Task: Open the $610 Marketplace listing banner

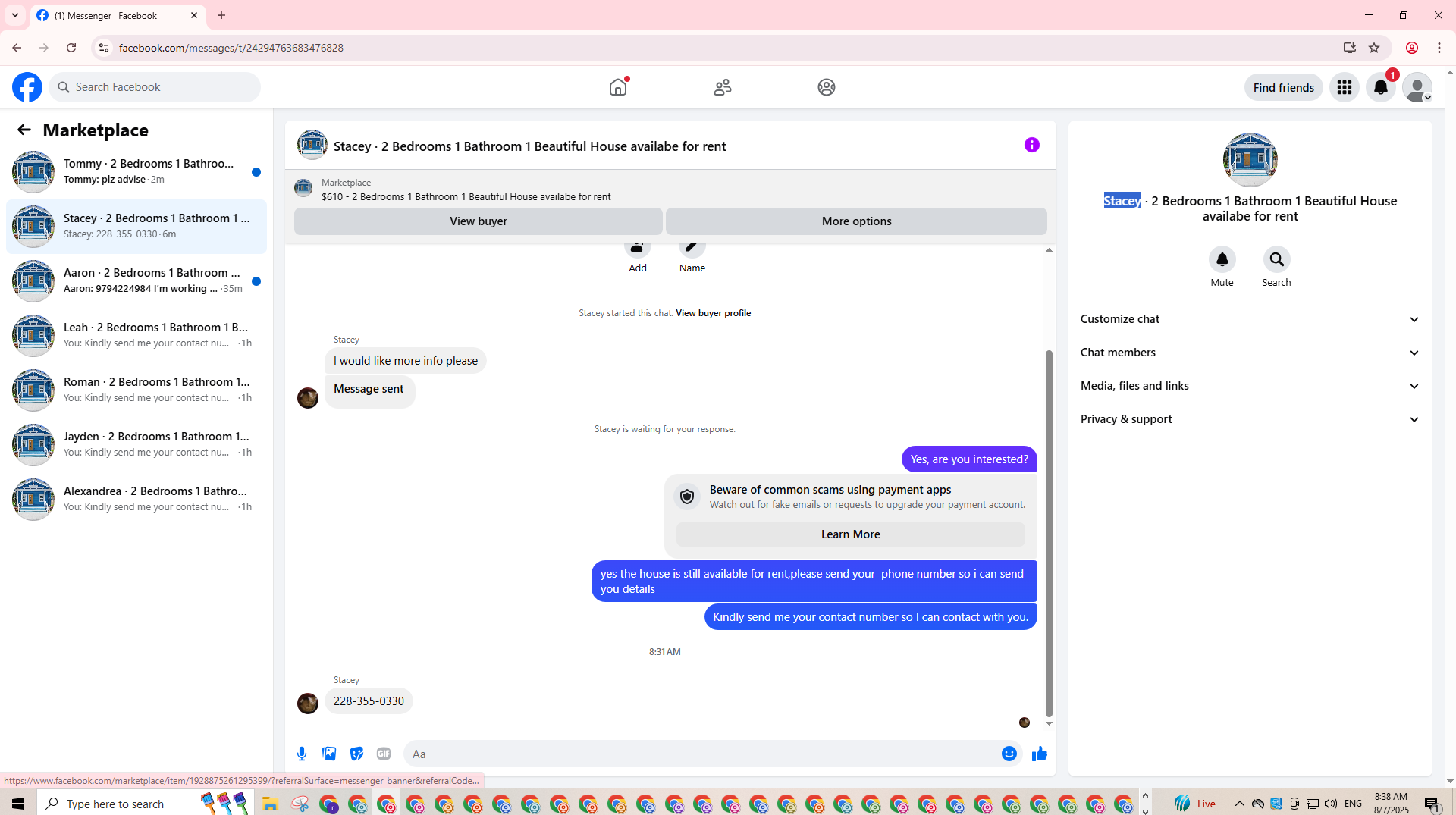Action: click(670, 190)
